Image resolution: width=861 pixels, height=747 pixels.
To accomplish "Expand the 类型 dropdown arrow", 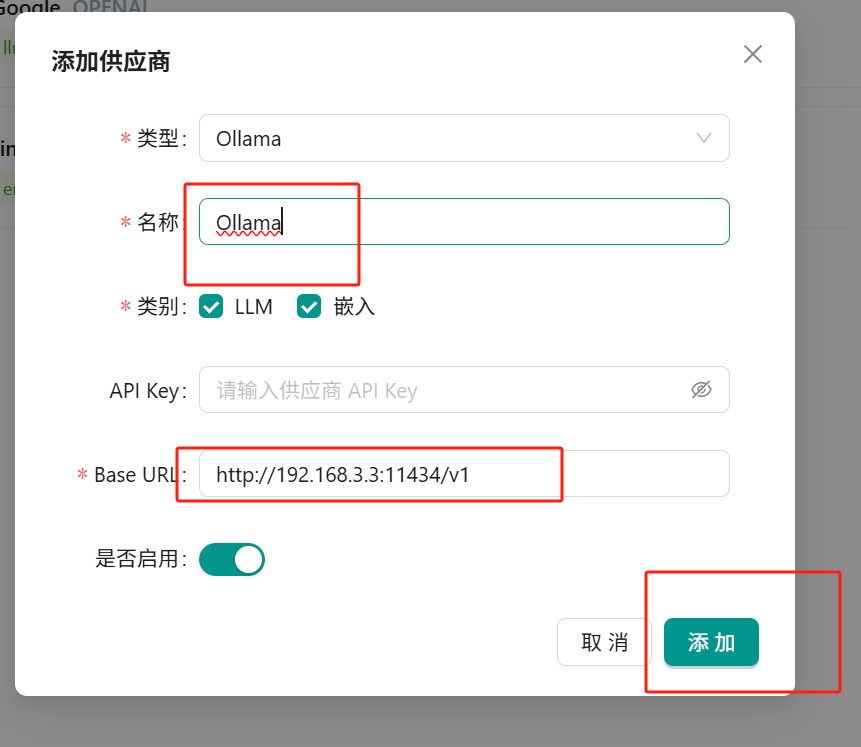I will pyautogui.click(x=703, y=138).
